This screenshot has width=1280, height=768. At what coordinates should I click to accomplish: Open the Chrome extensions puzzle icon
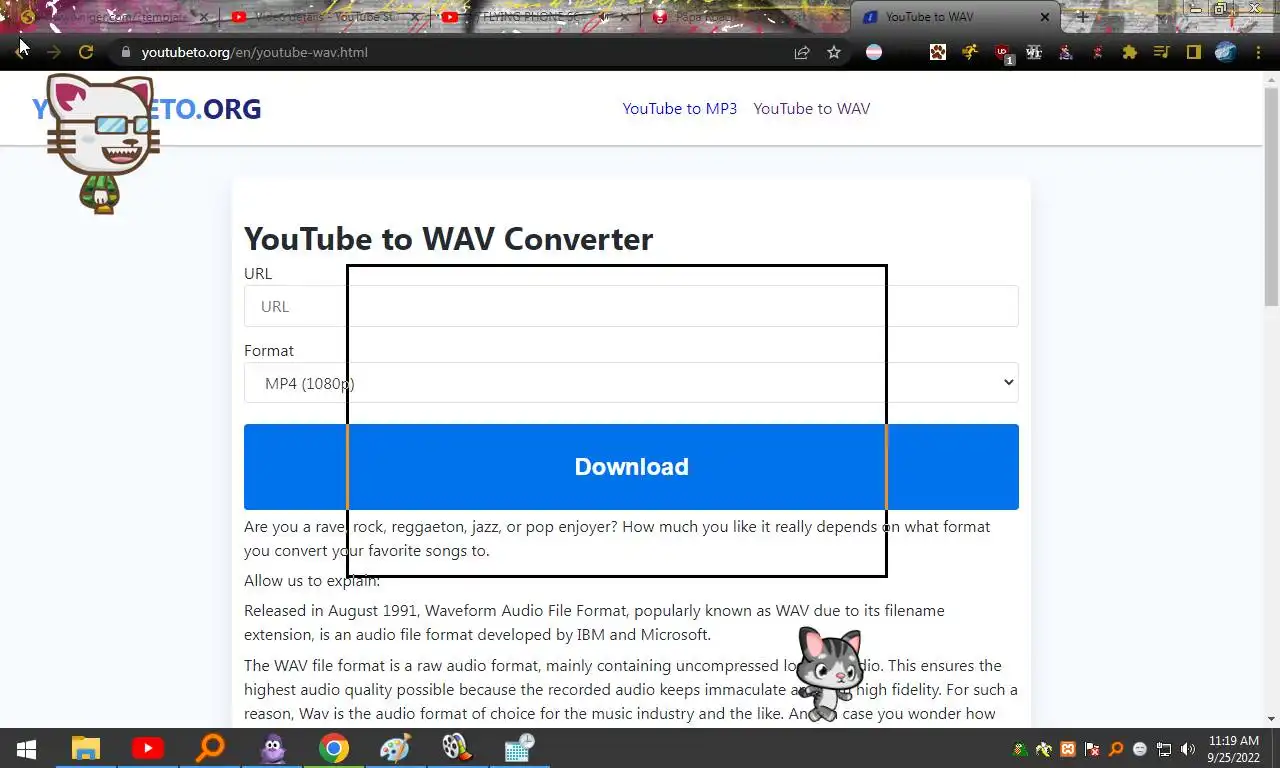pyautogui.click(x=1130, y=52)
